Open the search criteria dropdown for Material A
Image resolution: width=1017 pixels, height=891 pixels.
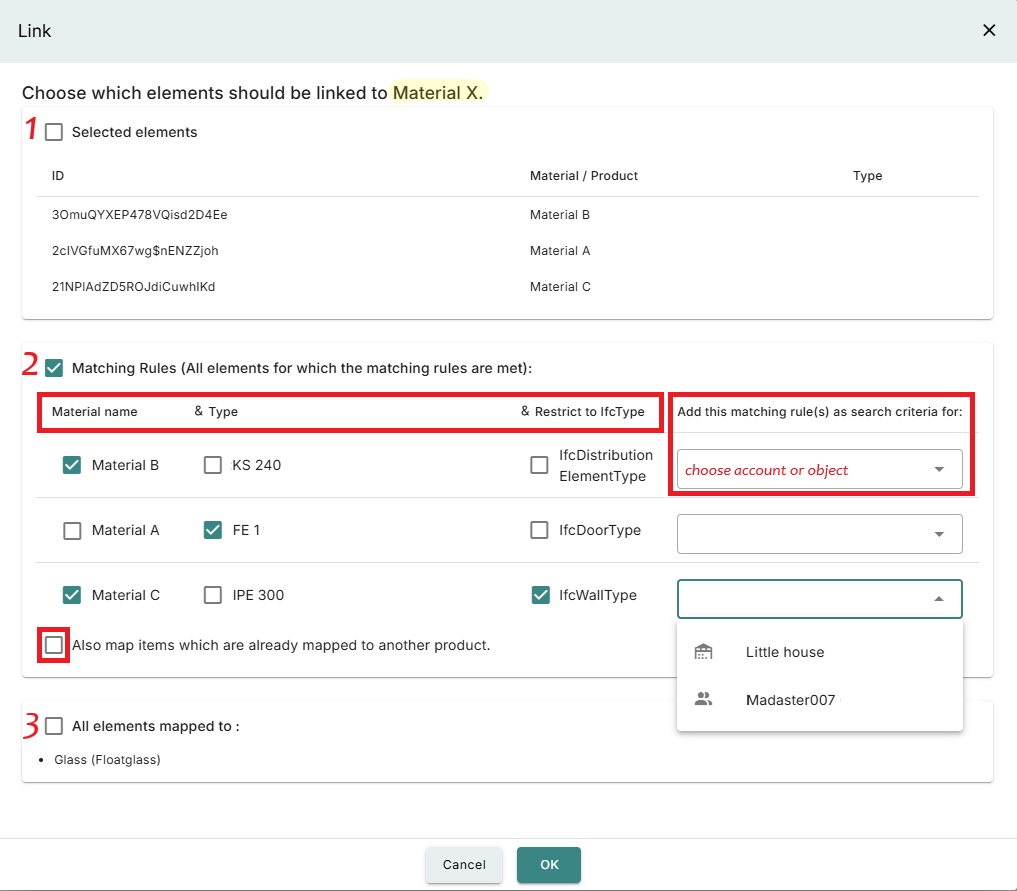(x=820, y=534)
